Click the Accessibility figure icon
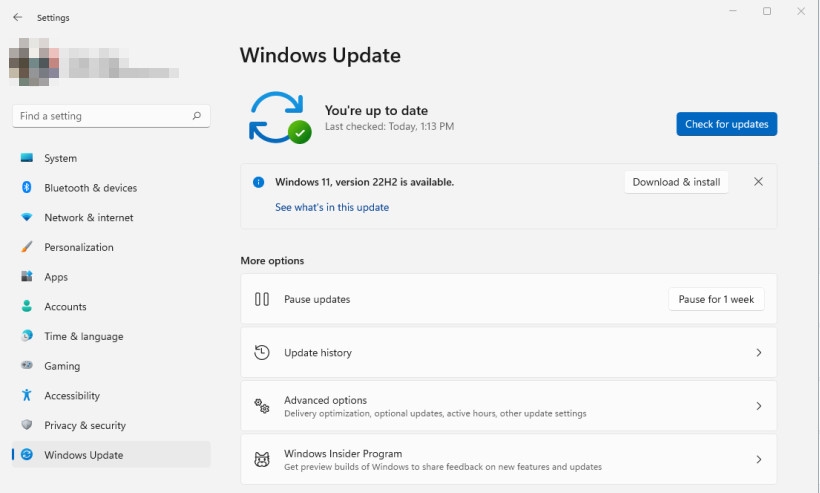This screenshot has height=493, width=820. (x=27, y=395)
